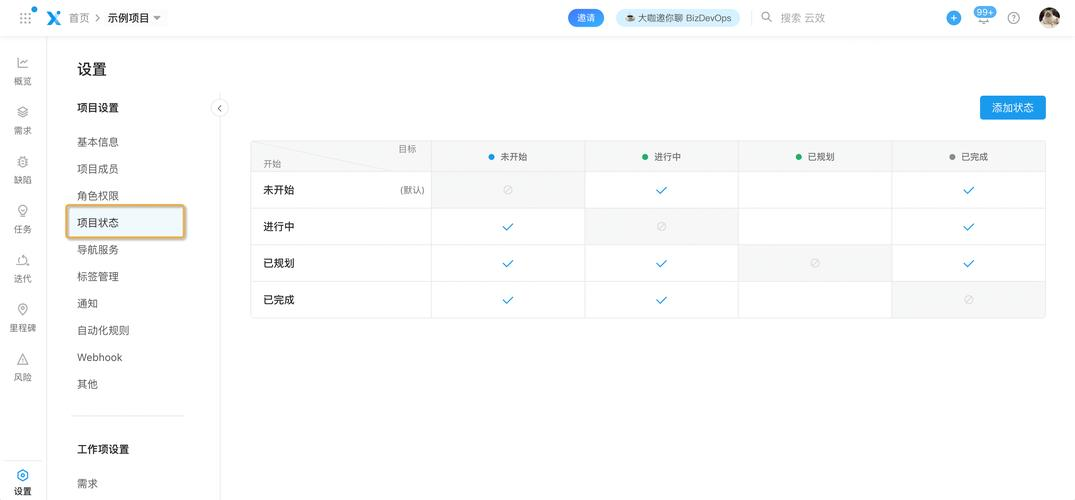
Task: Select 自动化规则 settings item
Action: tap(104, 330)
